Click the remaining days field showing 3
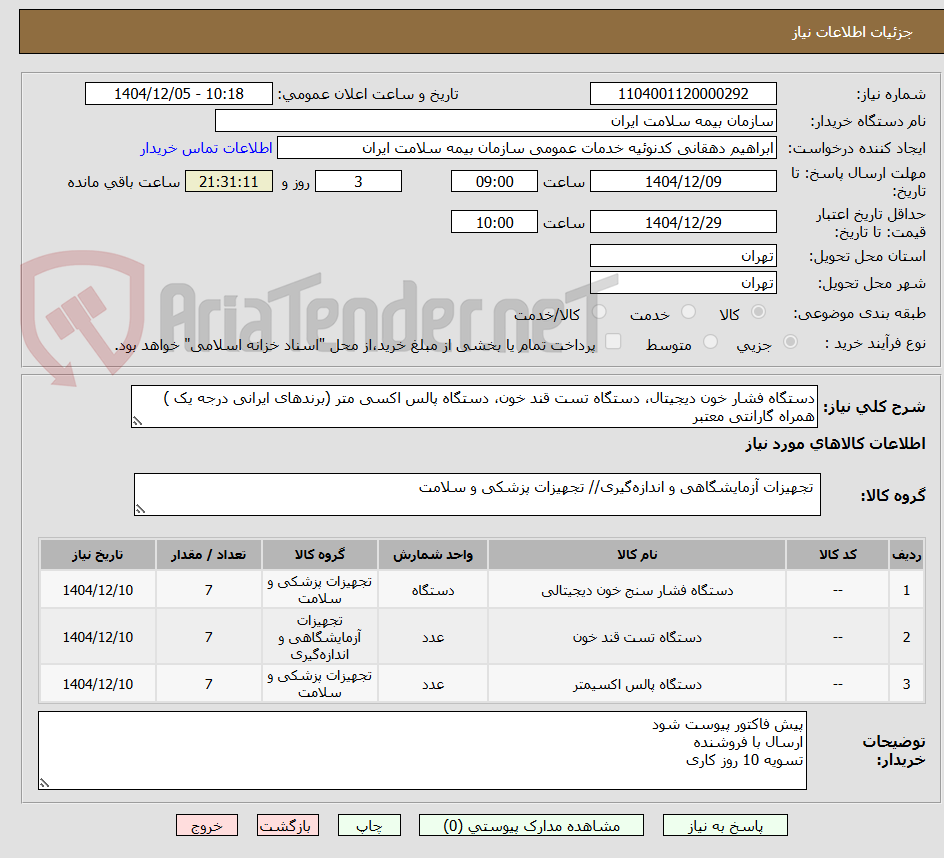 pyautogui.click(x=358, y=181)
